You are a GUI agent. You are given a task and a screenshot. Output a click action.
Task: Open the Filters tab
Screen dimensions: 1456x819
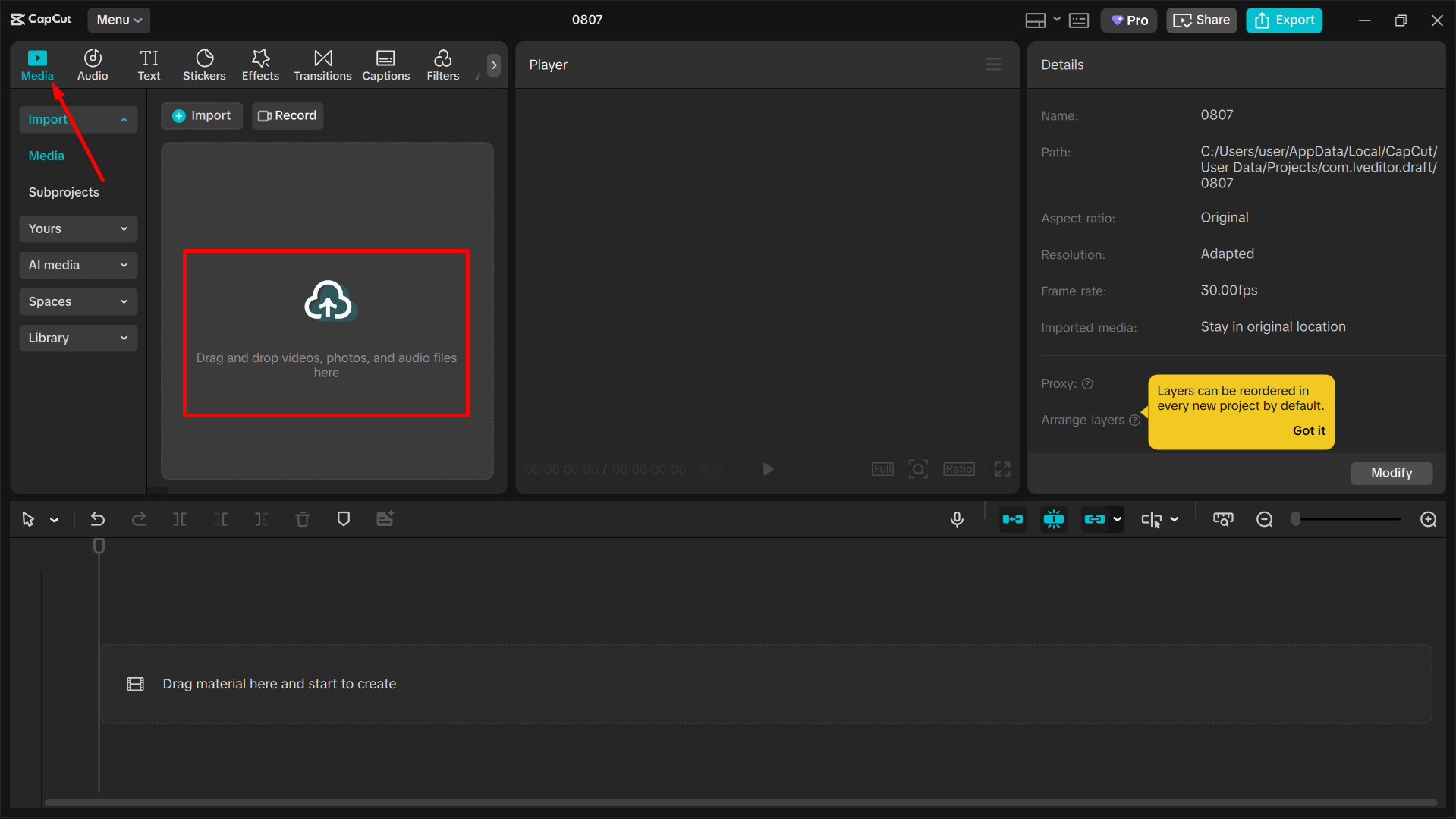443,65
